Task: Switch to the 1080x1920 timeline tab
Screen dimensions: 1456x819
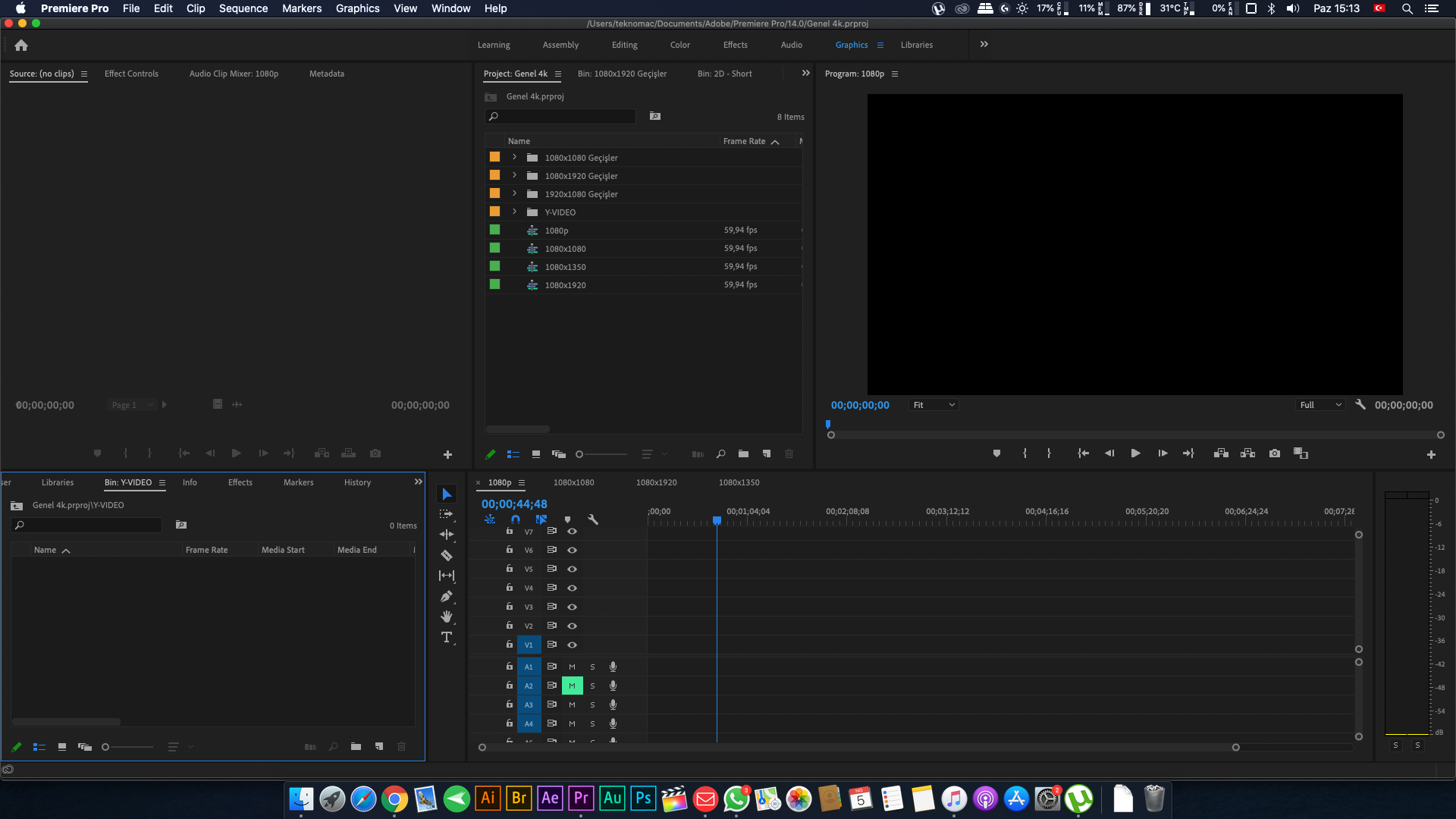Action: tap(656, 482)
